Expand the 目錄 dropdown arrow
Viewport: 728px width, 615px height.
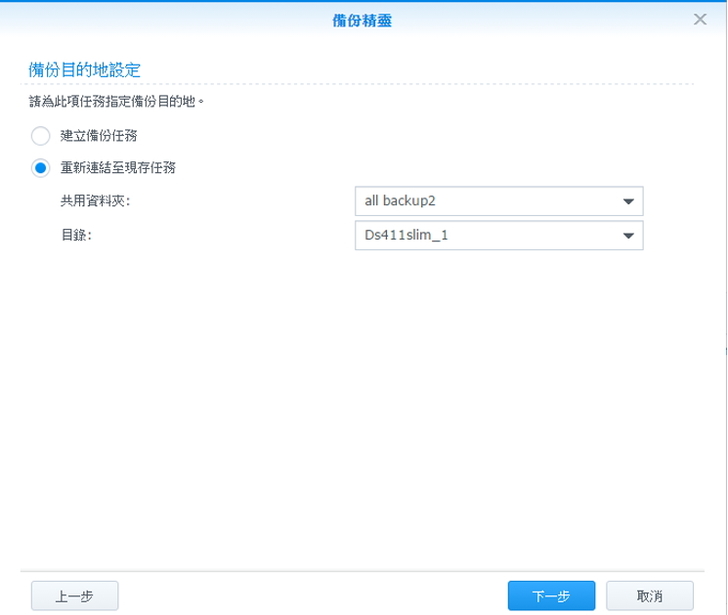click(628, 236)
